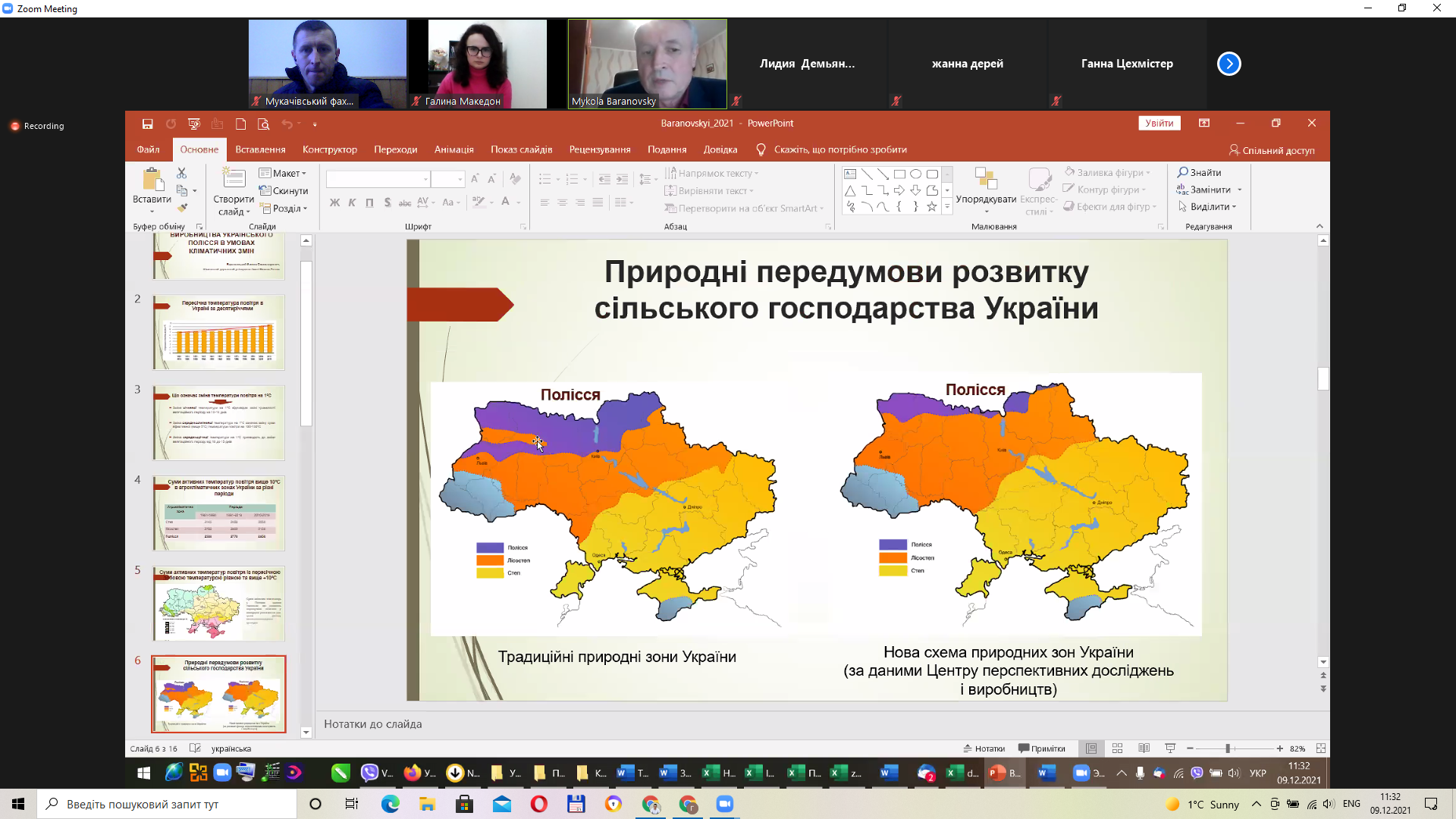Image resolution: width=1456 pixels, height=819 pixels.
Task: Open the Файл menu
Action: coord(148,149)
